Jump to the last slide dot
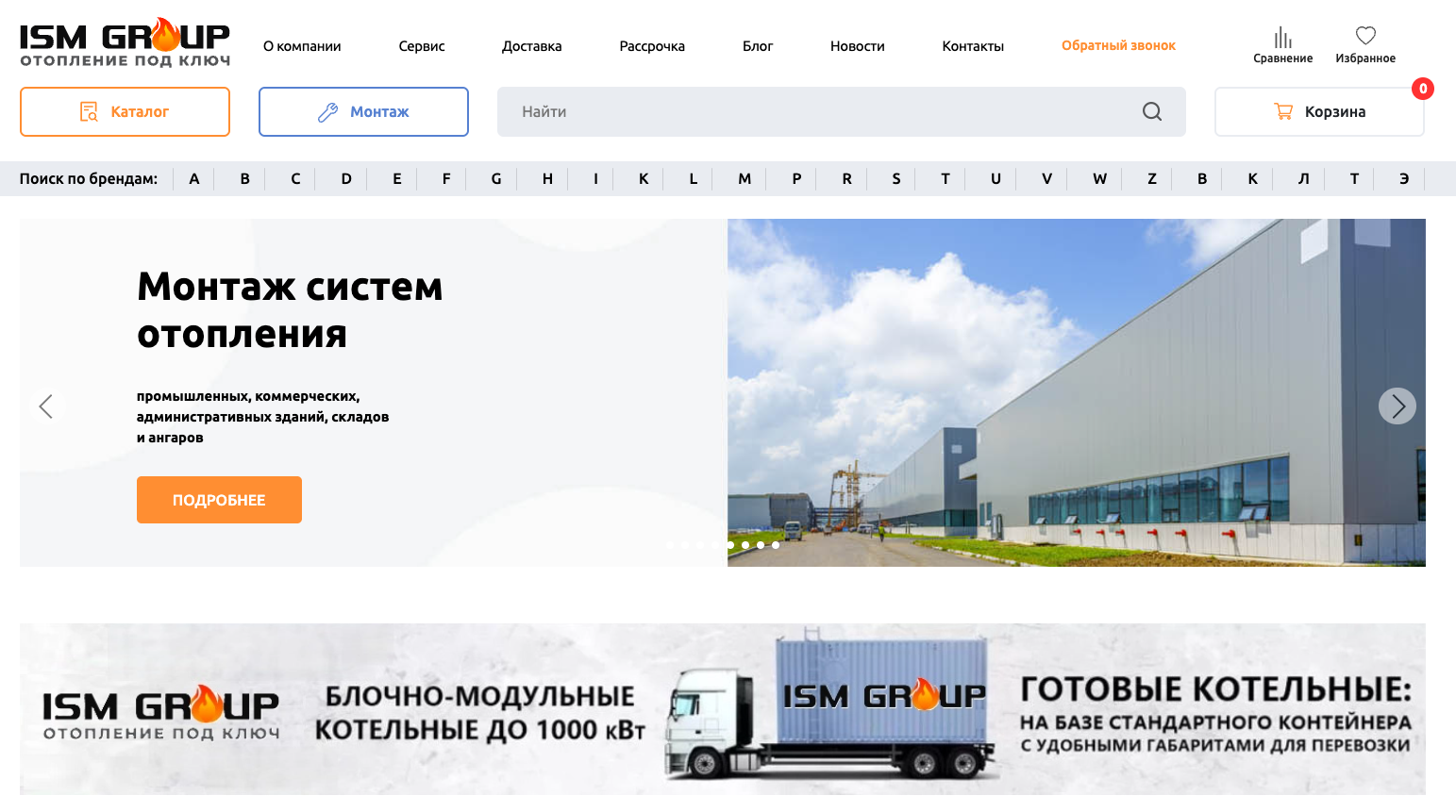 [775, 545]
